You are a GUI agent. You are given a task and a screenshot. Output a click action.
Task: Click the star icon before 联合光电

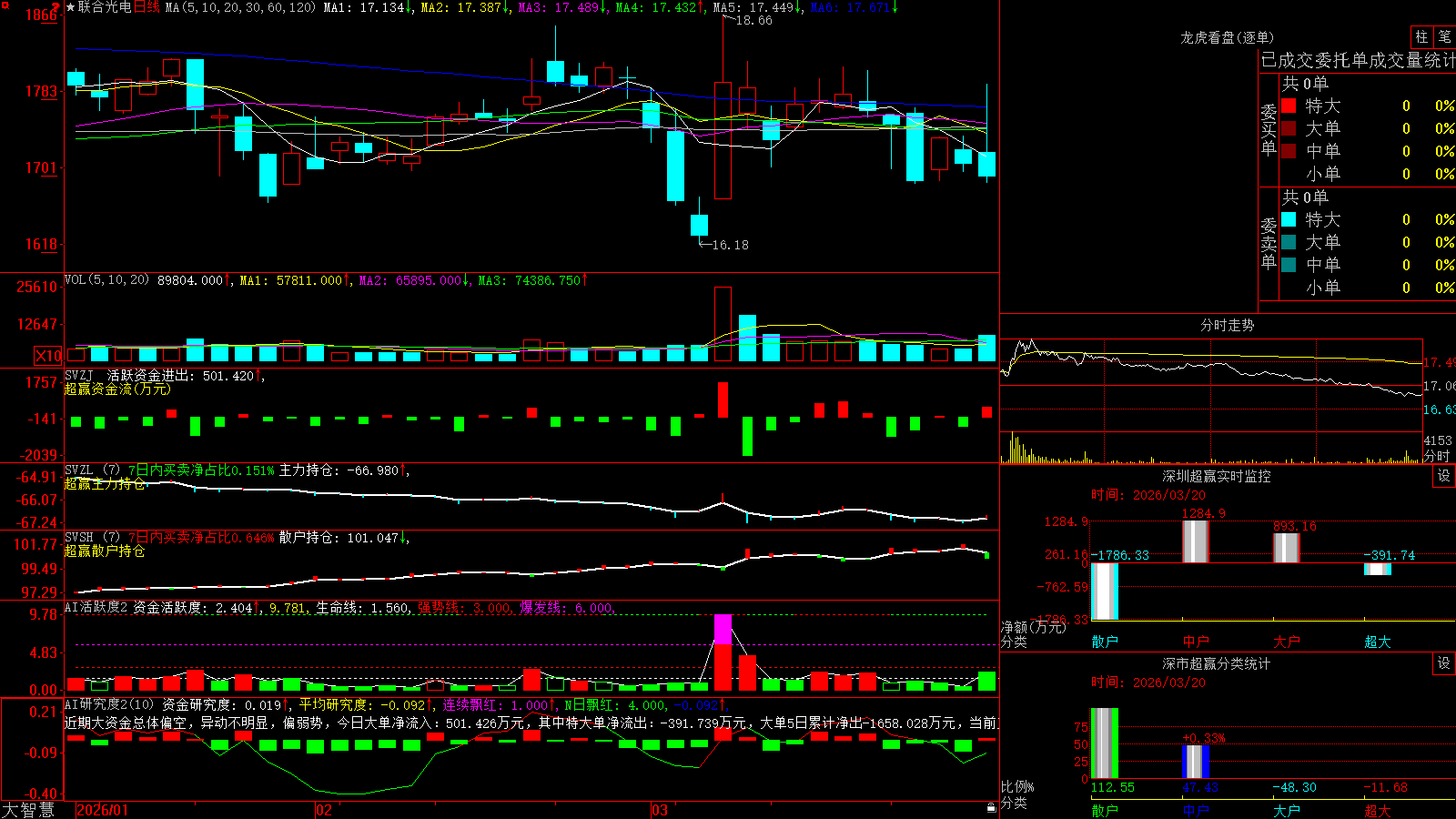click(70, 7)
